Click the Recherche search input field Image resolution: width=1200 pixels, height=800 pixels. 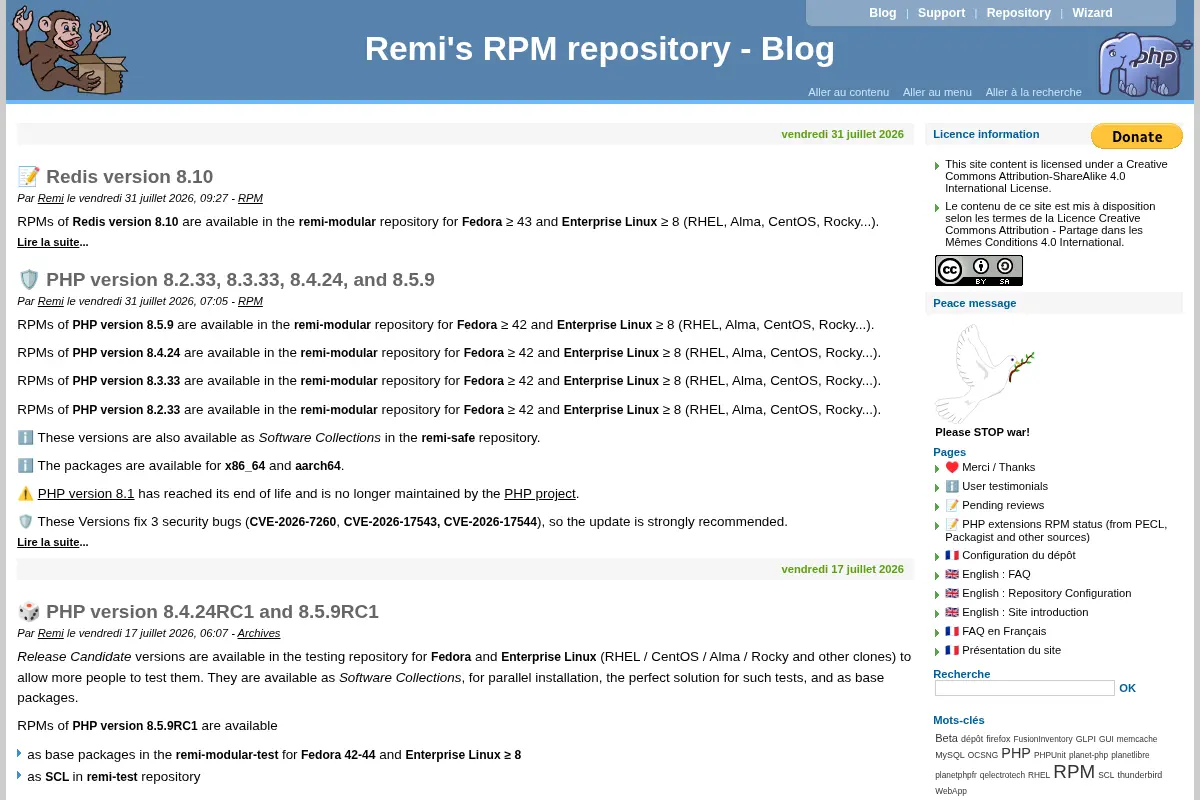1024,688
